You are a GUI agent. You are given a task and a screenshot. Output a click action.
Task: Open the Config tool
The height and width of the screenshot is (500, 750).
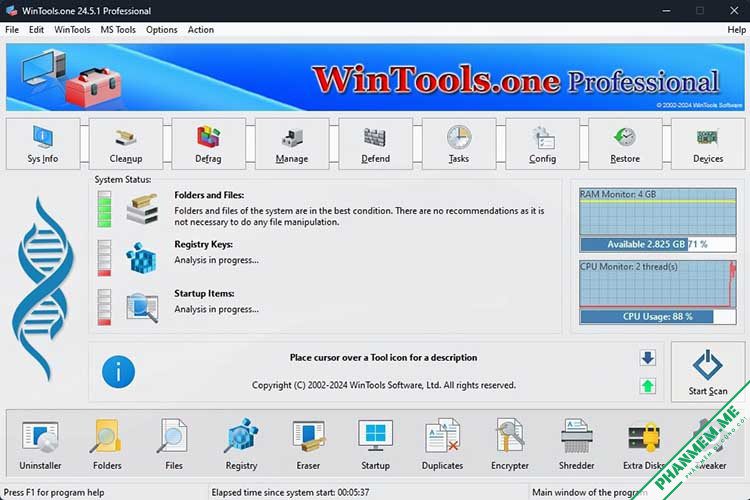pyautogui.click(x=542, y=144)
